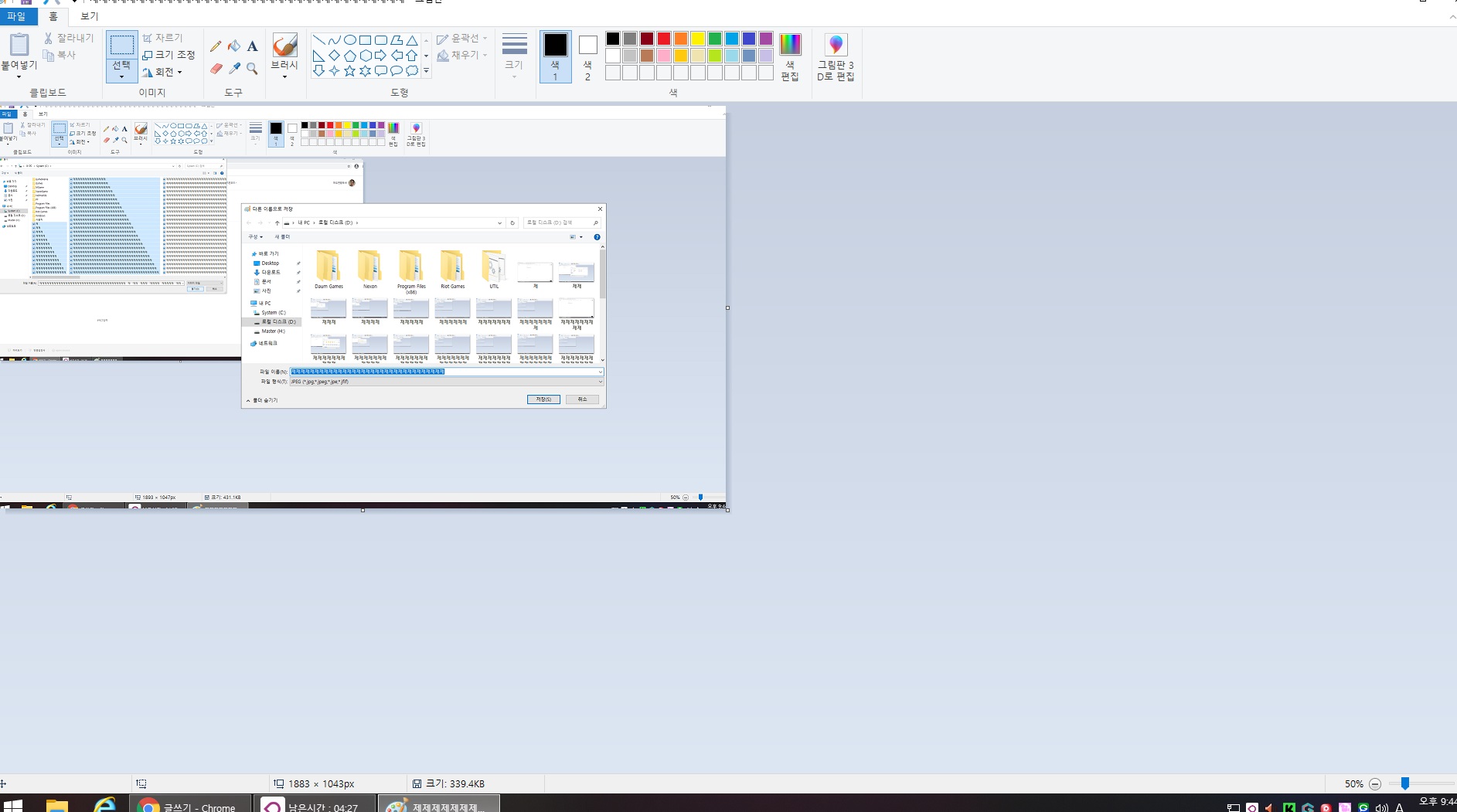Choose the purple color swatch
Viewport: 1457px width, 812px height.
point(766,39)
